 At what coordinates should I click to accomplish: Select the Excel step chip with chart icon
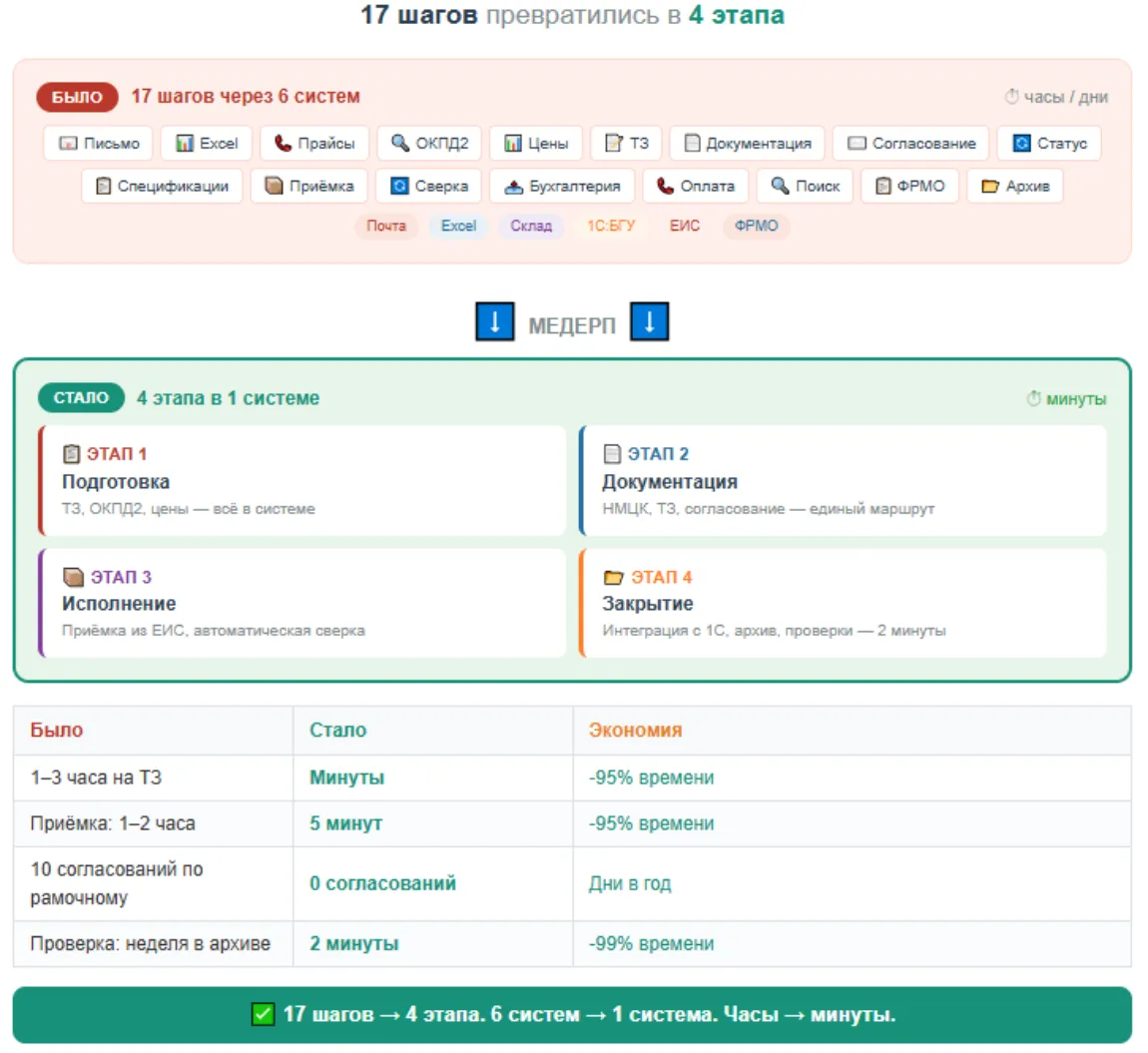point(207,143)
